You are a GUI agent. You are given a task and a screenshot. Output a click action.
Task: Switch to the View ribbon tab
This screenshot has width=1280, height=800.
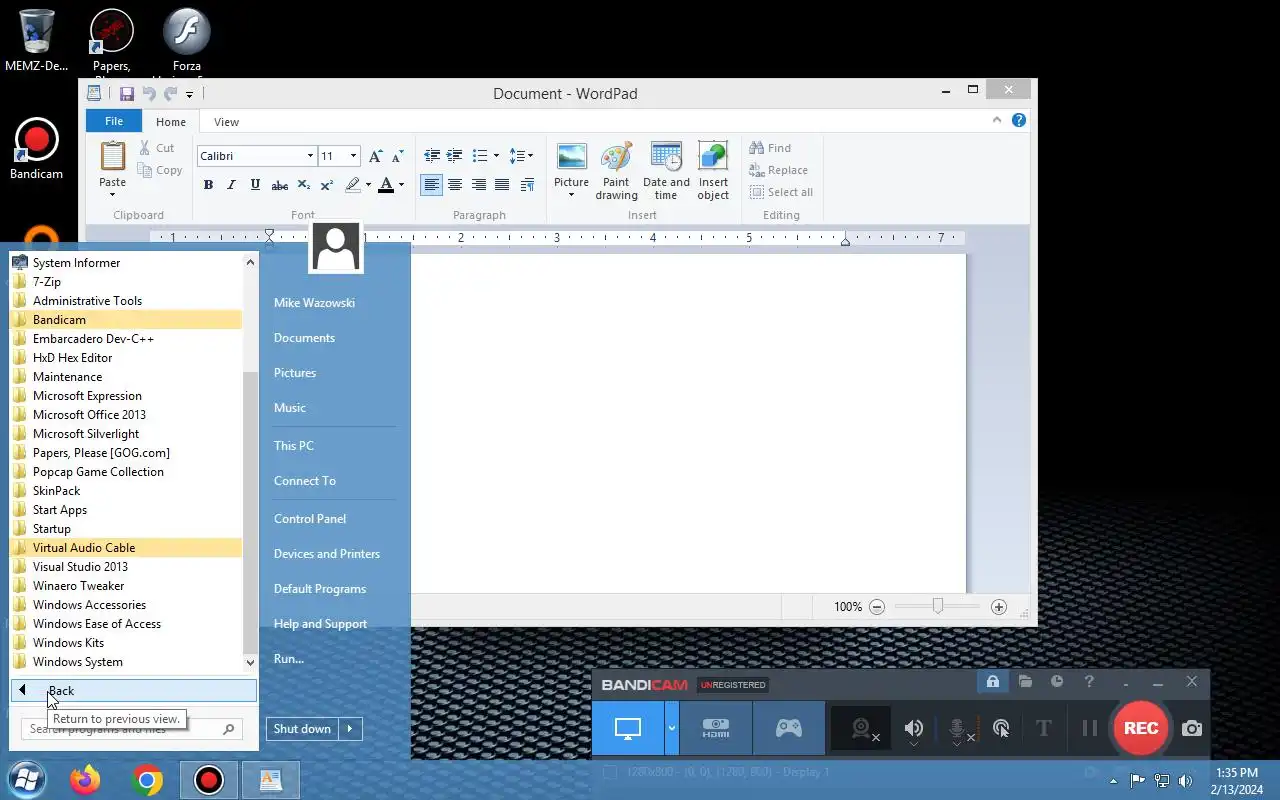tap(227, 122)
